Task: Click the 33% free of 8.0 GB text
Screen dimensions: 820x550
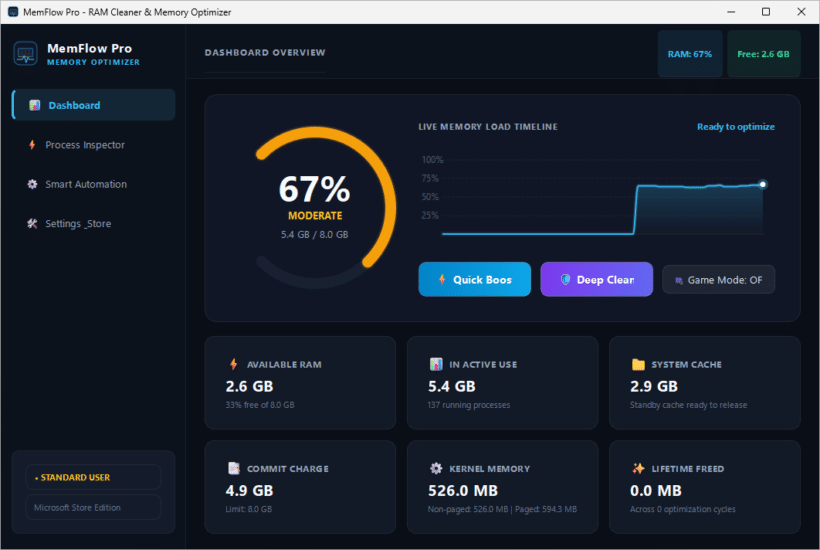Action: click(260, 405)
